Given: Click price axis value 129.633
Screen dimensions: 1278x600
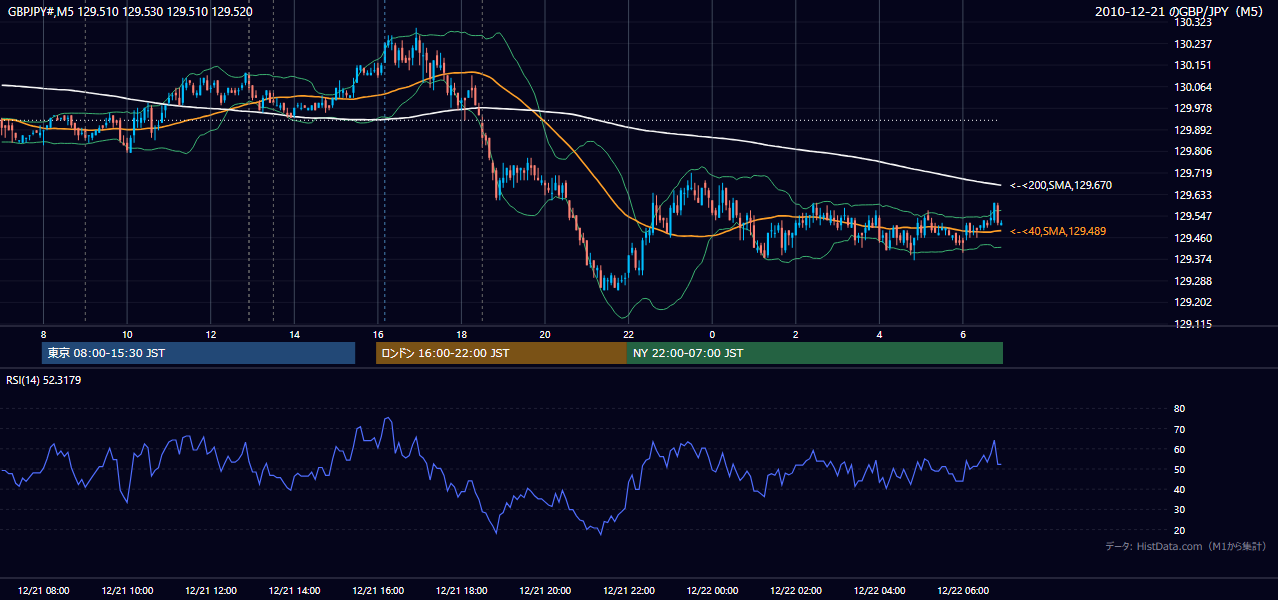Looking at the screenshot, I should click(x=1194, y=195).
